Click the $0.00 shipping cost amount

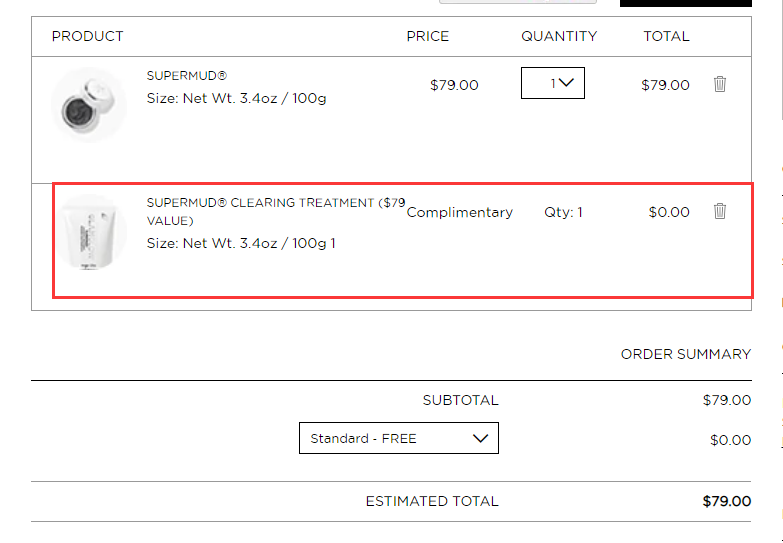731,440
